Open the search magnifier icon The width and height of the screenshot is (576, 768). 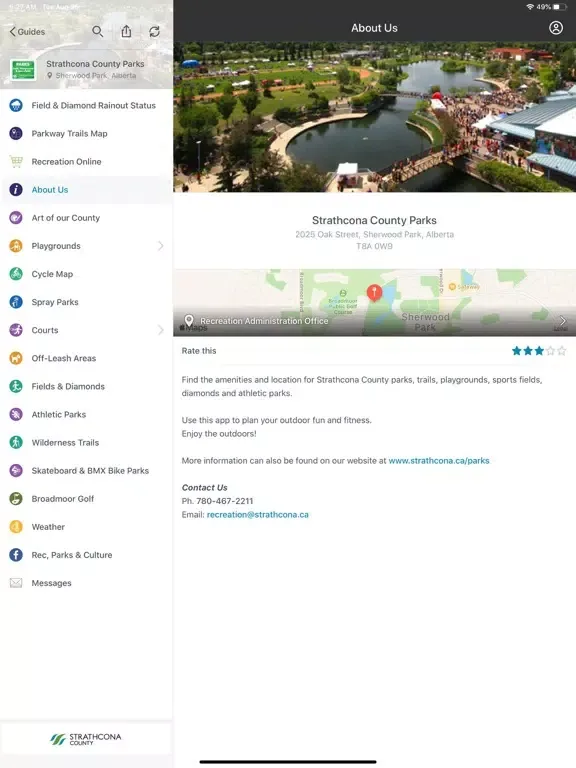point(97,31)
